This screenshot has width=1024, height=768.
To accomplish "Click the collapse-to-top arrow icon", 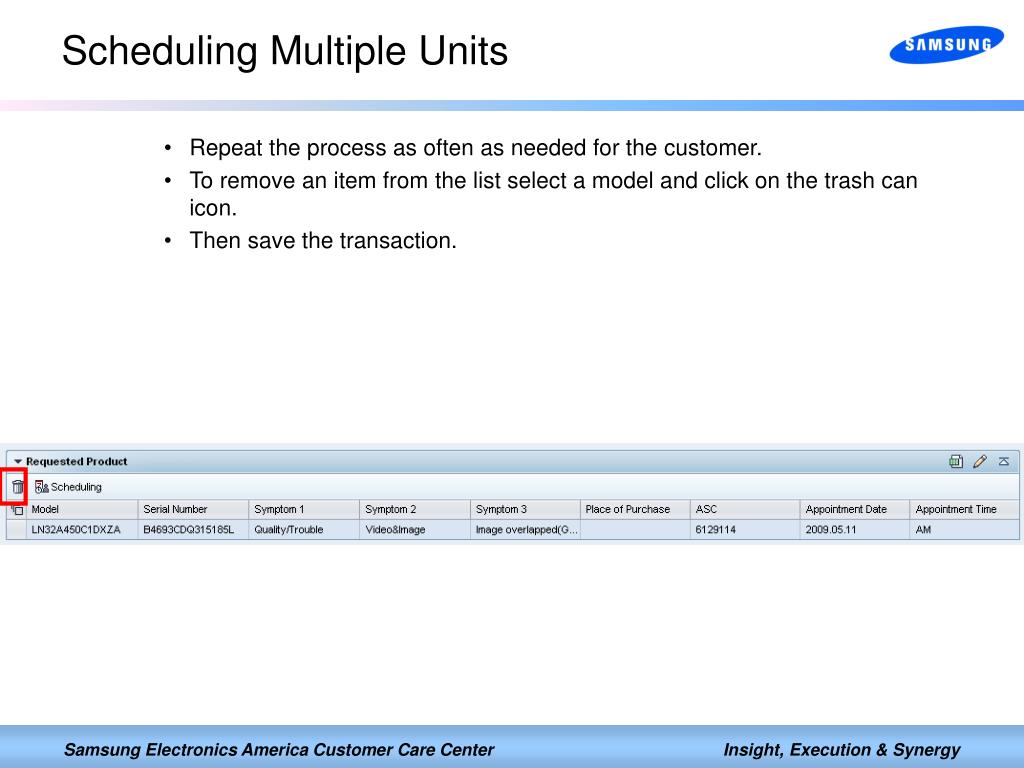I will (1004, 462).
